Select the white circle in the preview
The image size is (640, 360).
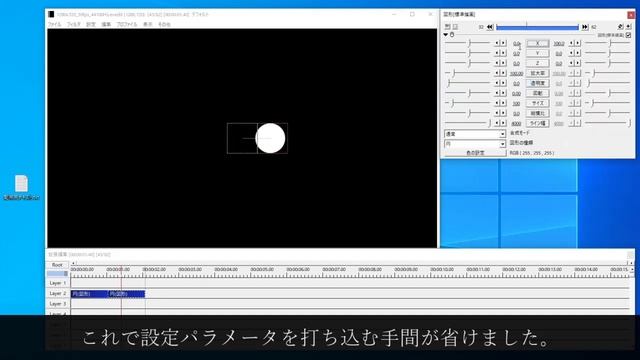point(270,138)
